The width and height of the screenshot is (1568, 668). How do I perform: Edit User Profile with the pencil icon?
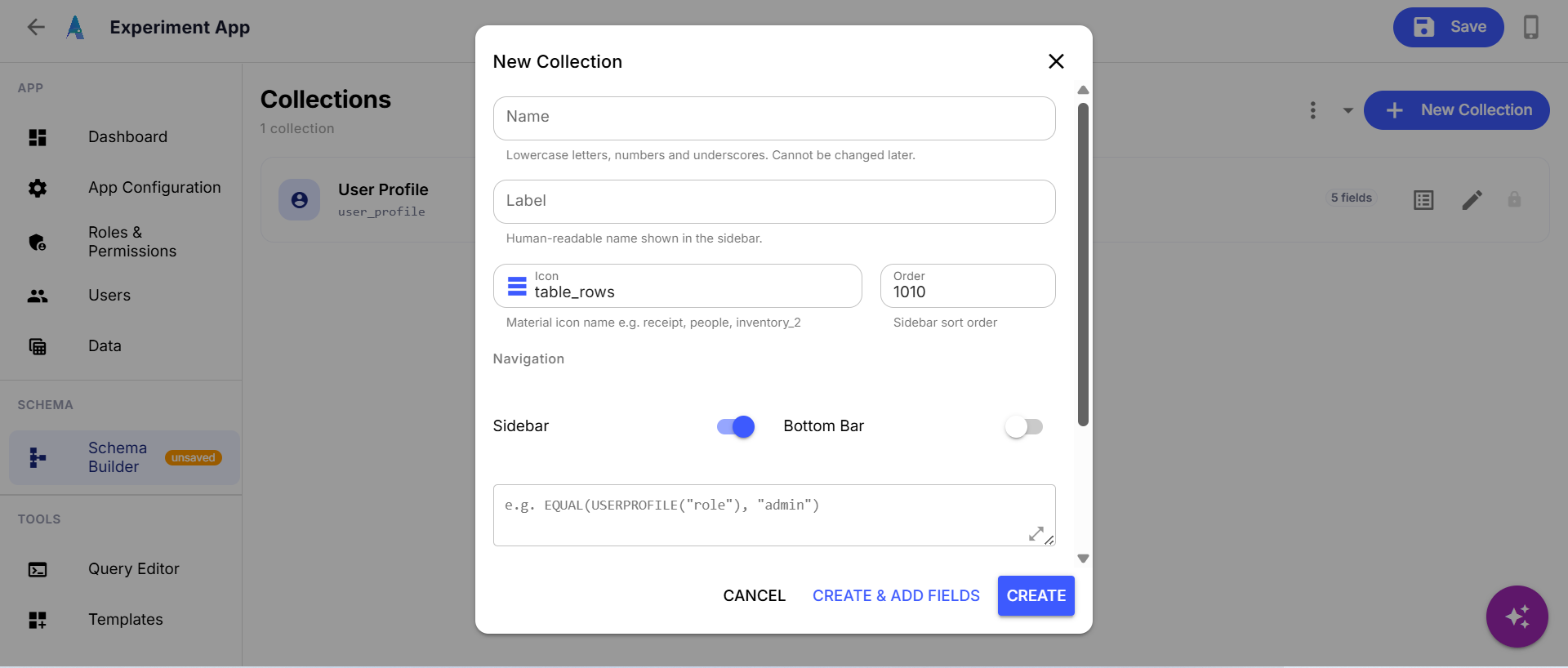[1472, 200]
